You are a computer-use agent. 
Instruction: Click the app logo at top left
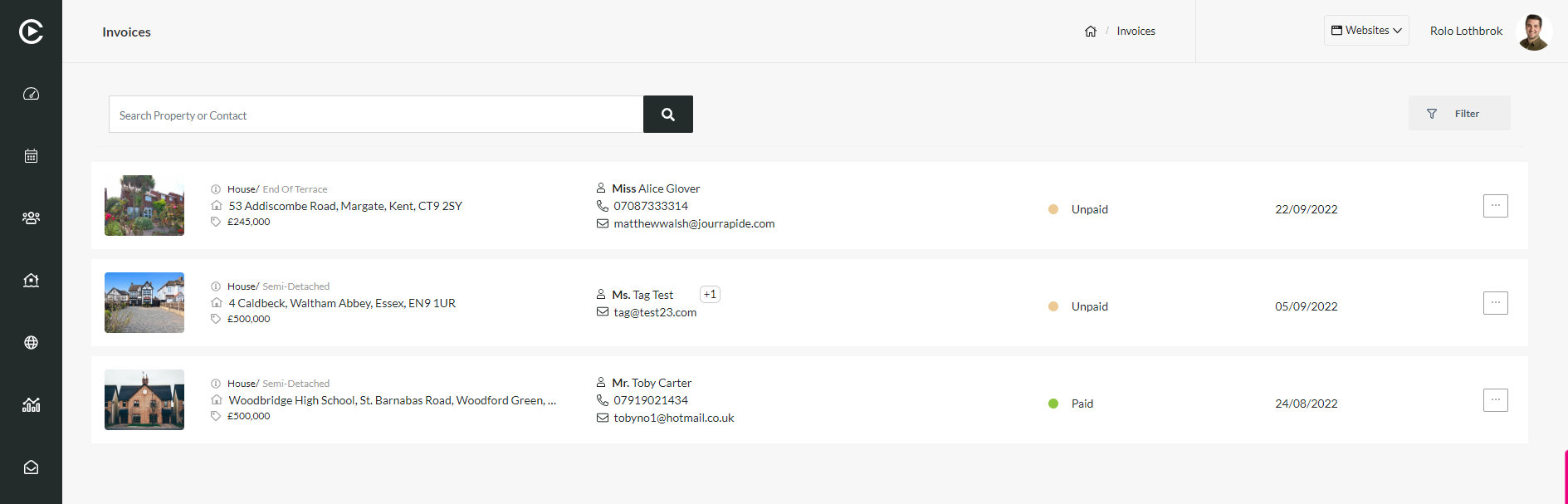[31, 32]
